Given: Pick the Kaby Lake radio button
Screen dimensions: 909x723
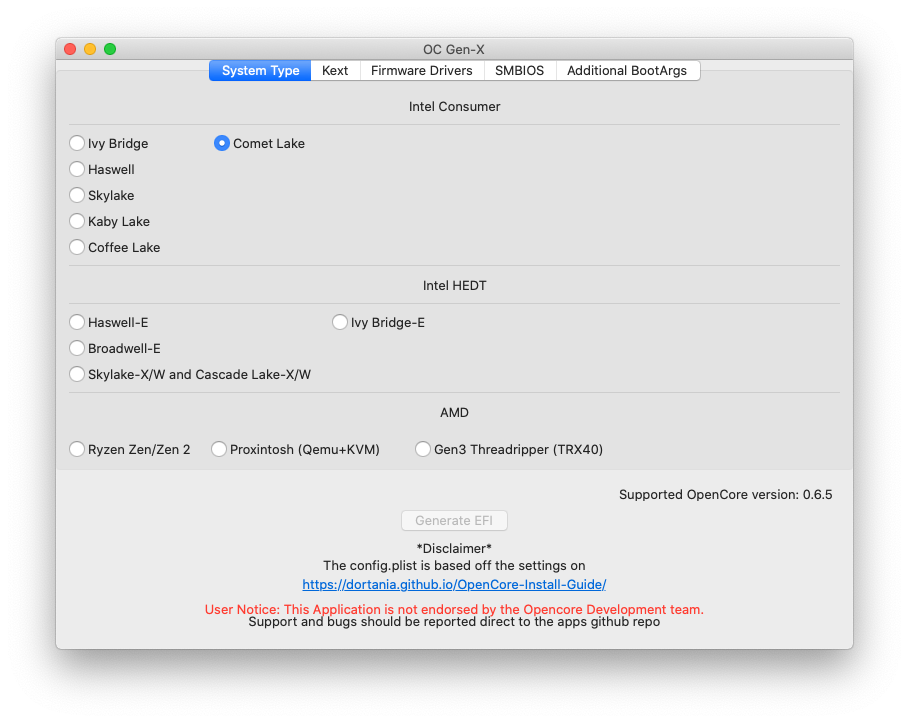Looking at the screenshot, I should [x=77, y=221].
